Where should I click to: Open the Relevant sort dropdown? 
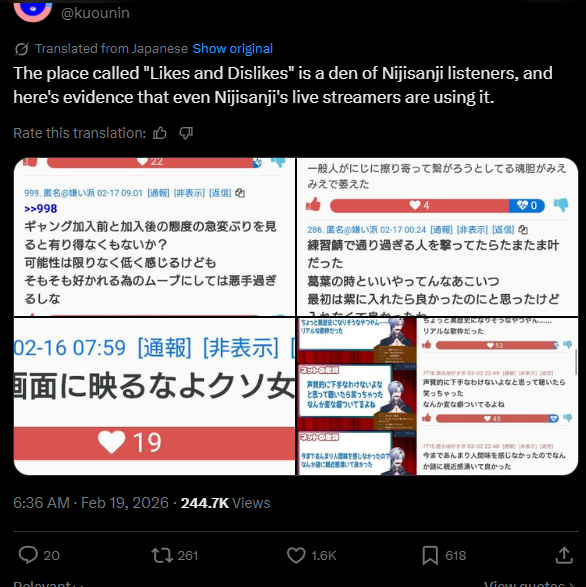(x=48, y=583)
